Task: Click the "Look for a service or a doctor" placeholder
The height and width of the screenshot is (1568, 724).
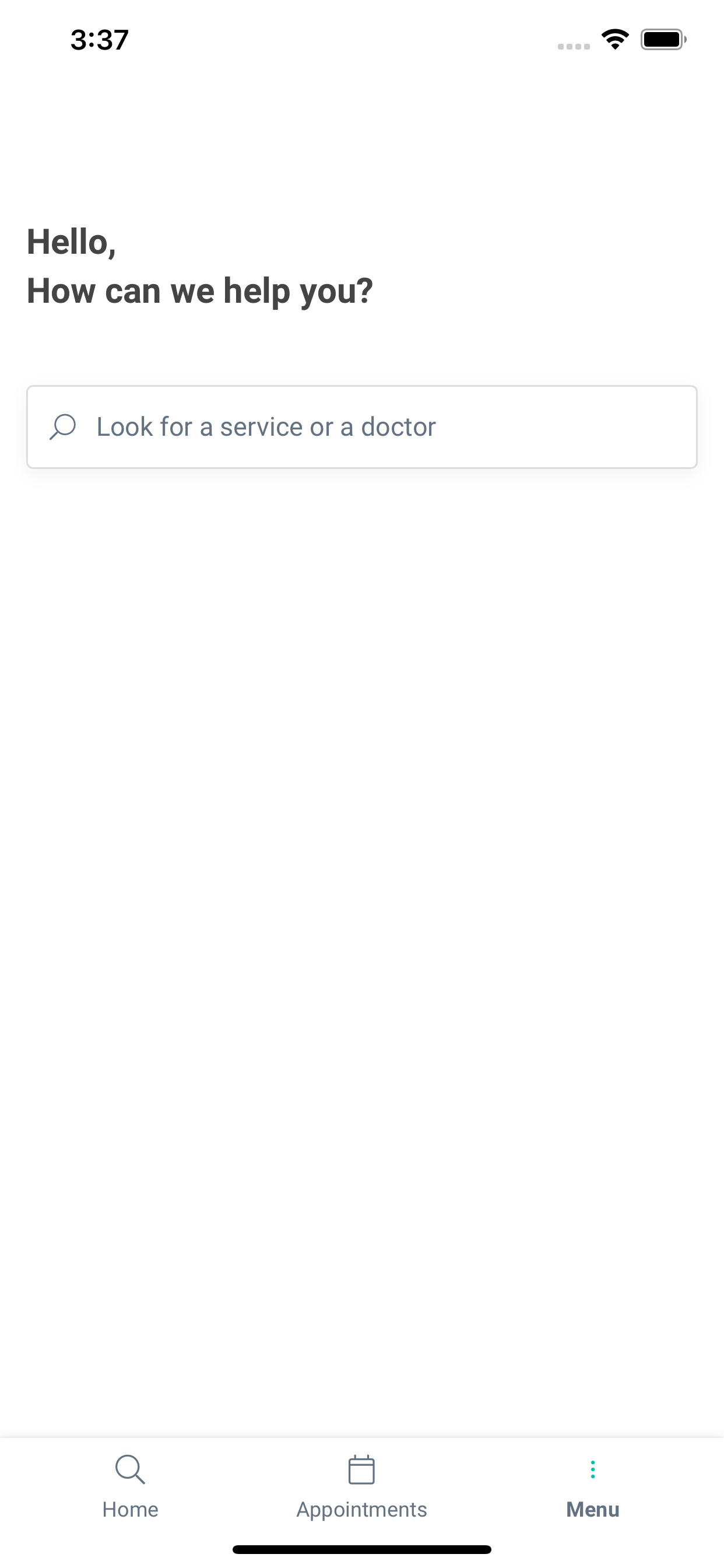Action: click(x=266, y=426)
